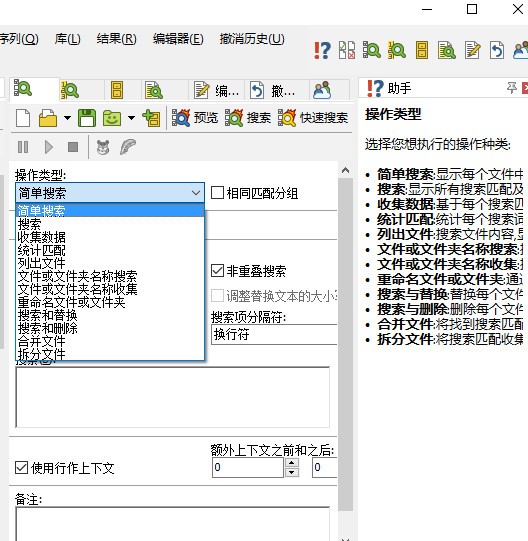This screenshot has height=541, width=528.
Task: Click inside the 备注 notes box
Action: click(x=173, y=524)
